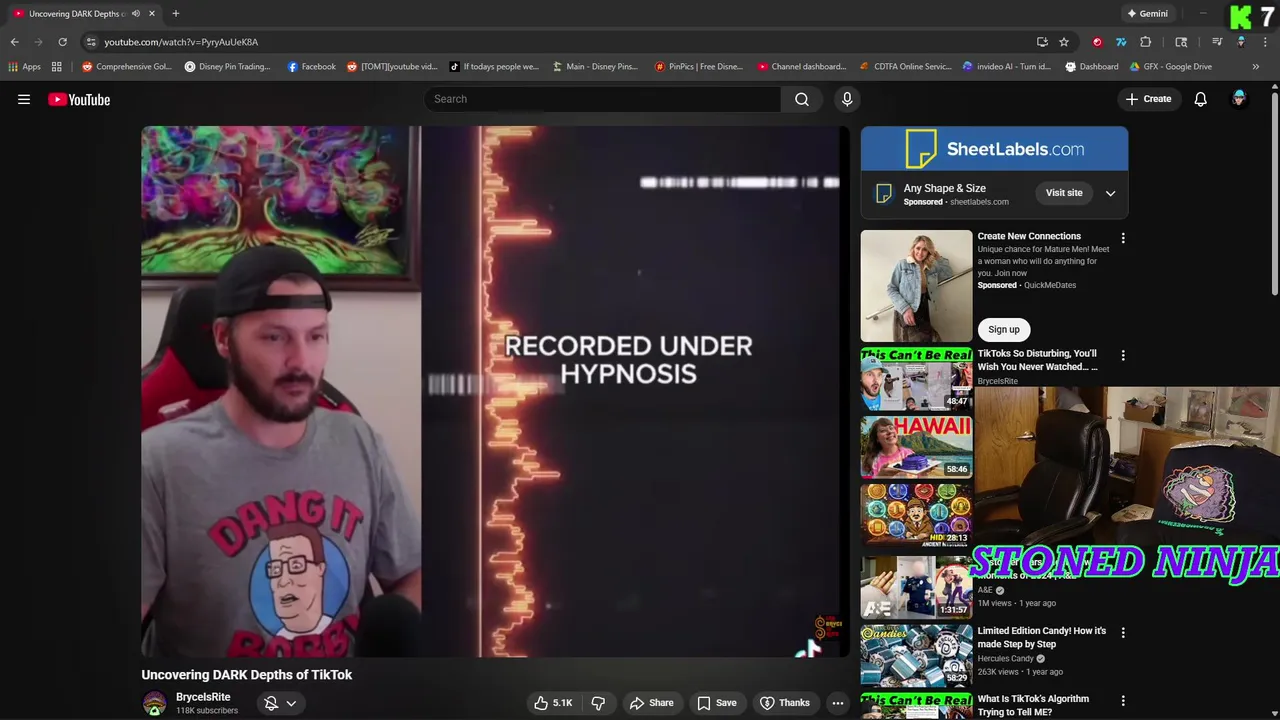Viewport: 1280px width, 720px height.
Task: Open the TikToks So Disturbing thumbnail
Action: 916,379
